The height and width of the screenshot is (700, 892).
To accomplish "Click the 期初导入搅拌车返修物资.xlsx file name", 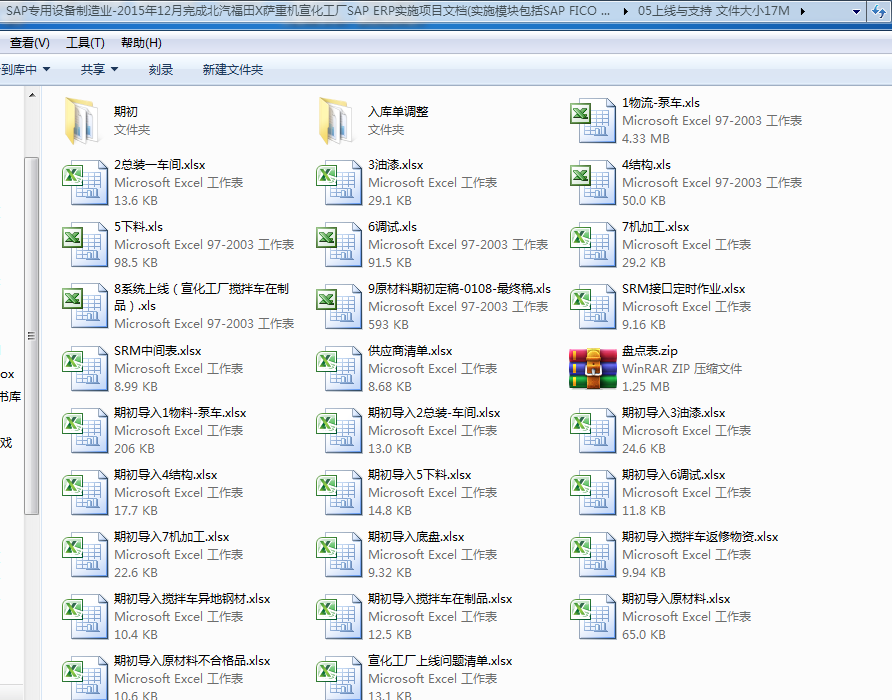I will 700,537.
